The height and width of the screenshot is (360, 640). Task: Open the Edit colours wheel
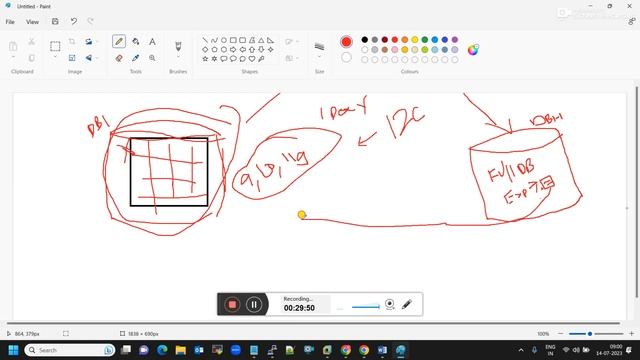pos(473,50)
